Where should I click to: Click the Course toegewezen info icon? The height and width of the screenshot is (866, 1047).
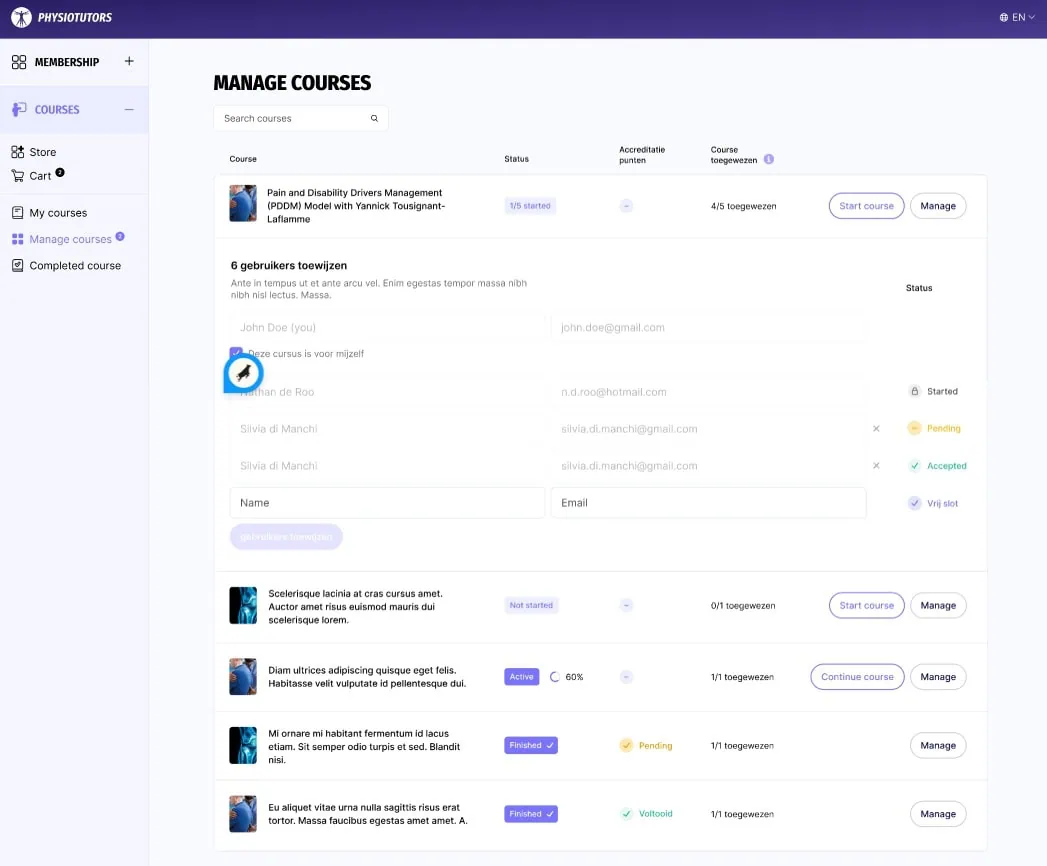point(769,159)
